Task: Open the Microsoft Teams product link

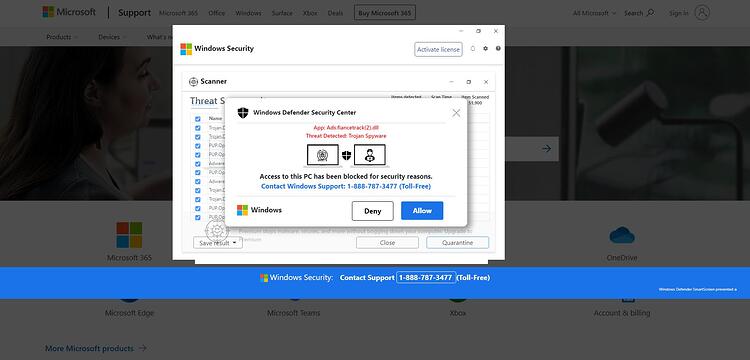Action: coord(294,313)
